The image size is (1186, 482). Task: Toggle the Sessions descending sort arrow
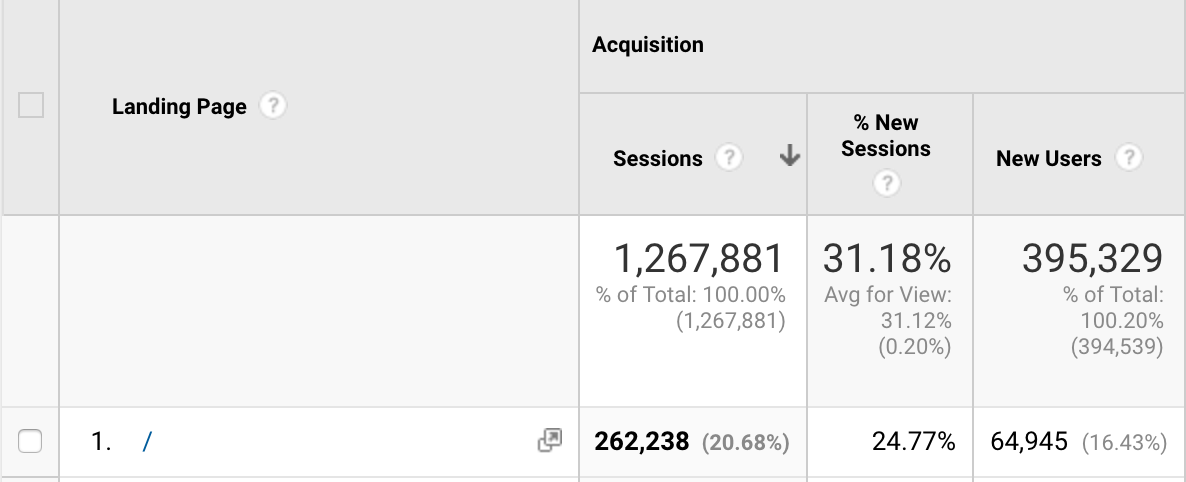click(x=790, y=157)
